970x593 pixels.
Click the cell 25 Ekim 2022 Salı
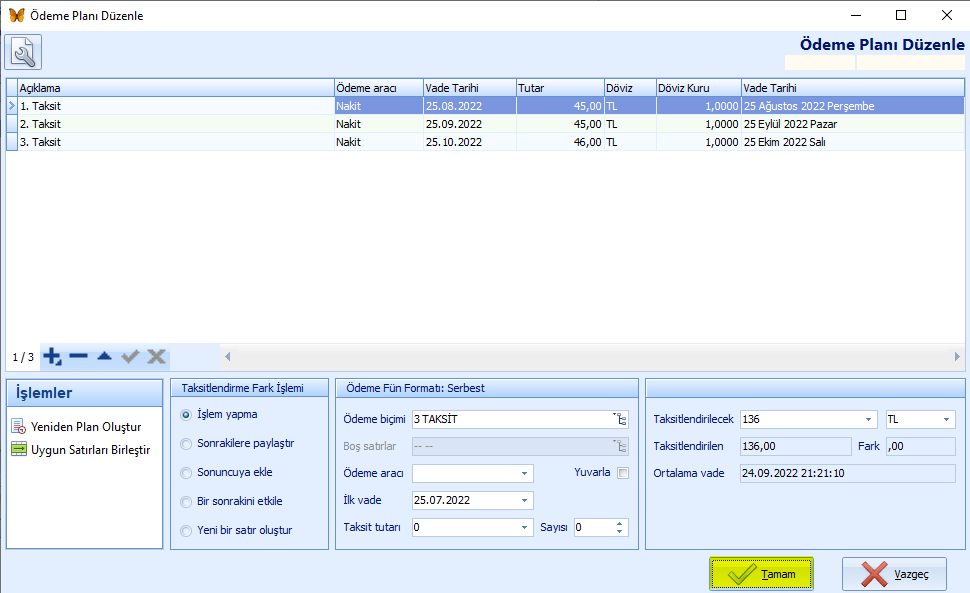click(x=853, y=142)
